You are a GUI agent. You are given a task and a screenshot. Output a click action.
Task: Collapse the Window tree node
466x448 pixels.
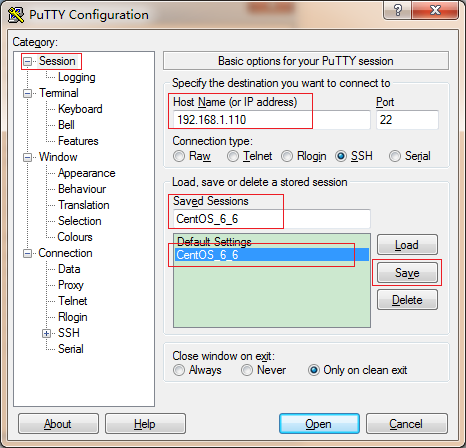28,157
